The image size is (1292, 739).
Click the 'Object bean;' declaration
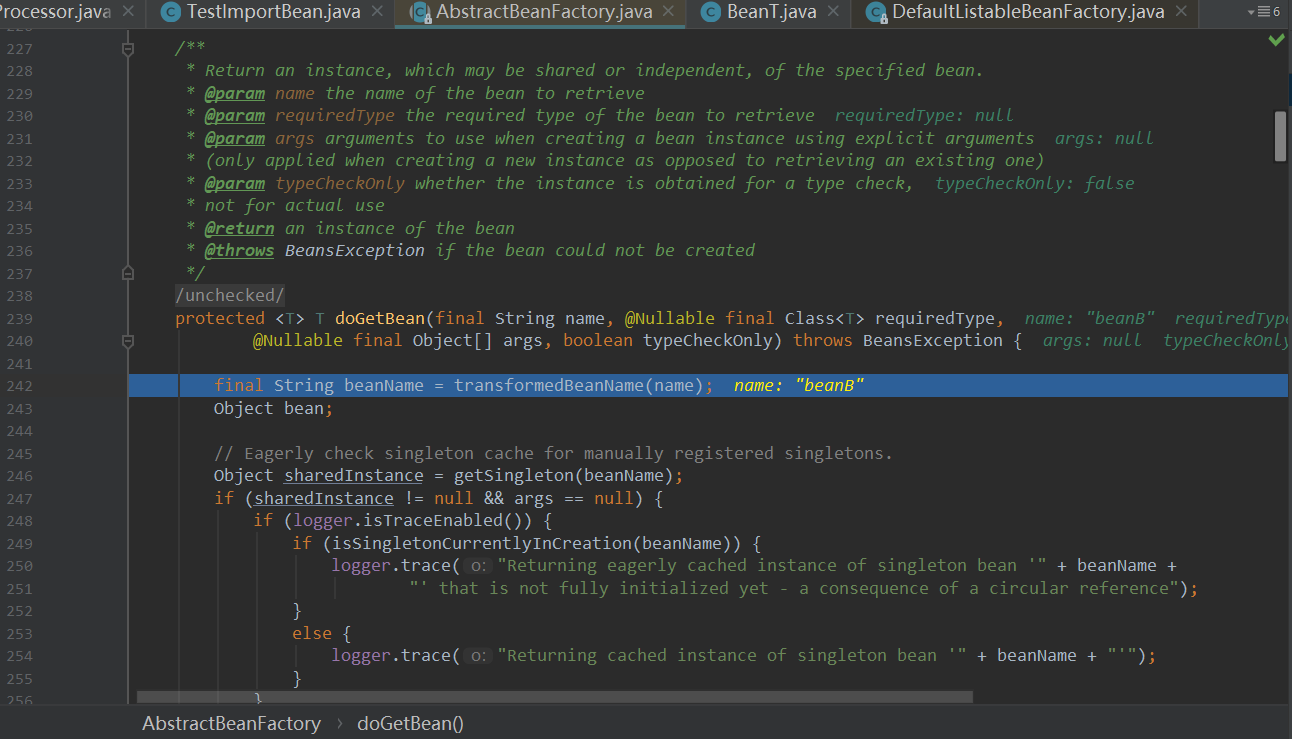[x=273, y=408]
